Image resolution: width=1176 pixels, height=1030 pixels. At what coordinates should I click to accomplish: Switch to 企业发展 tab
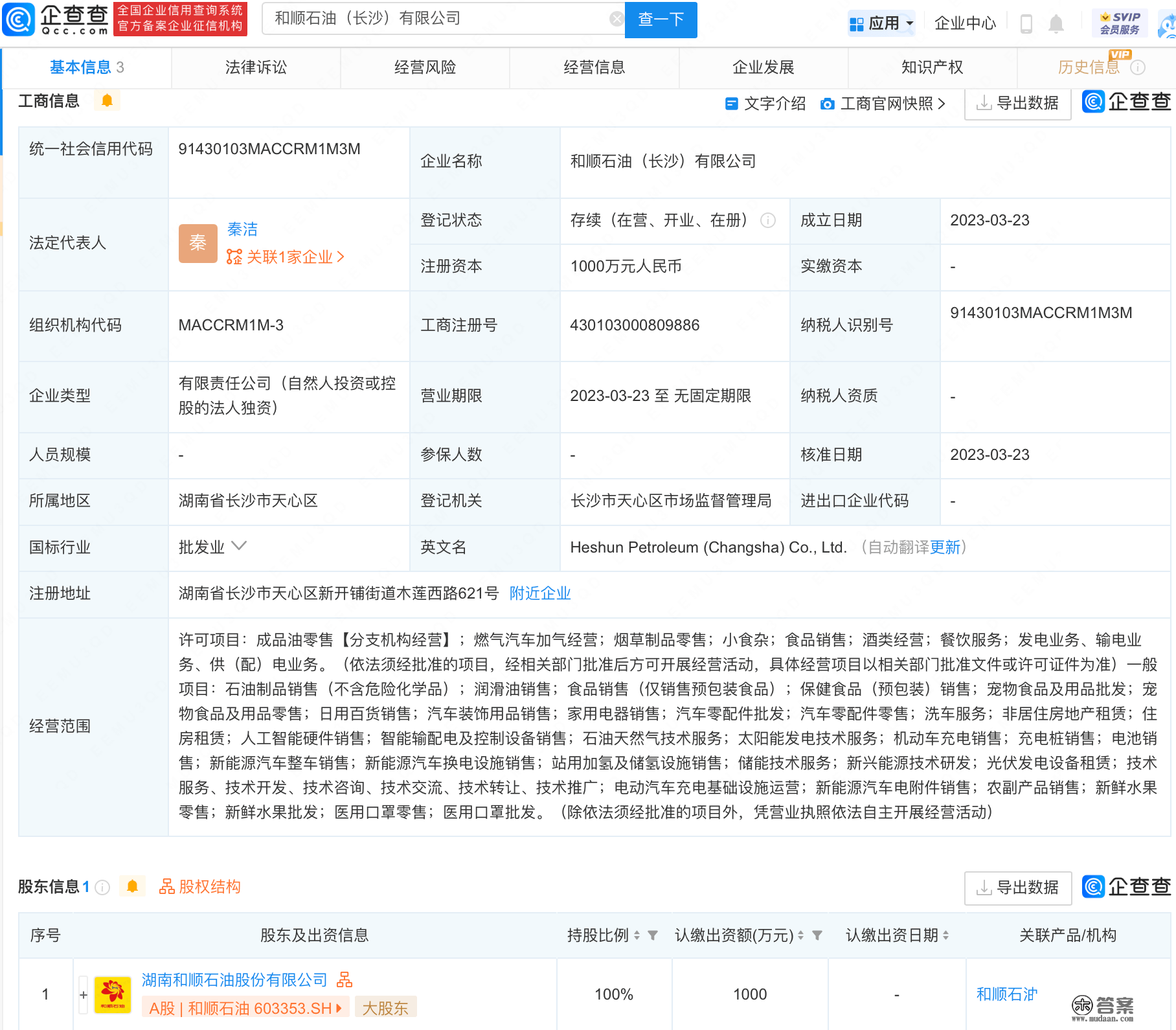click(763, 67)
